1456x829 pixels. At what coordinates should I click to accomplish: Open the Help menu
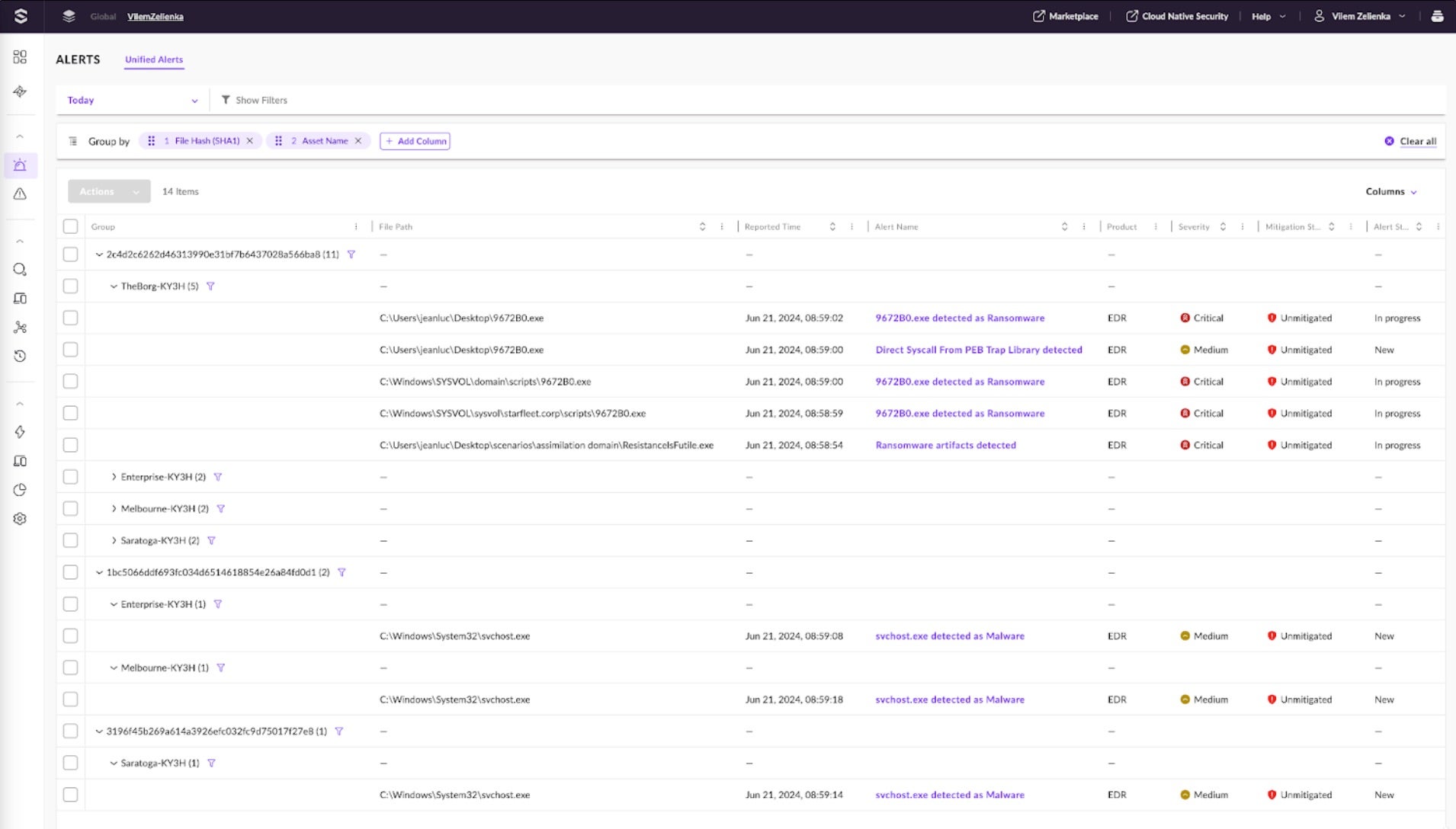point(1268,16)
